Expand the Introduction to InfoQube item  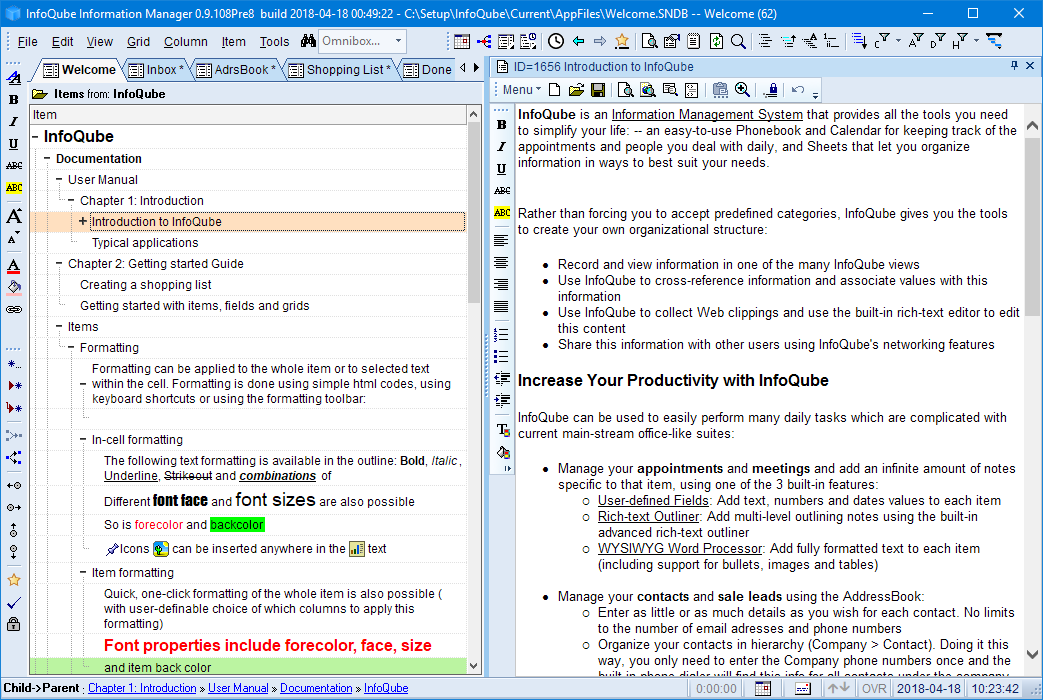(82, 221)
